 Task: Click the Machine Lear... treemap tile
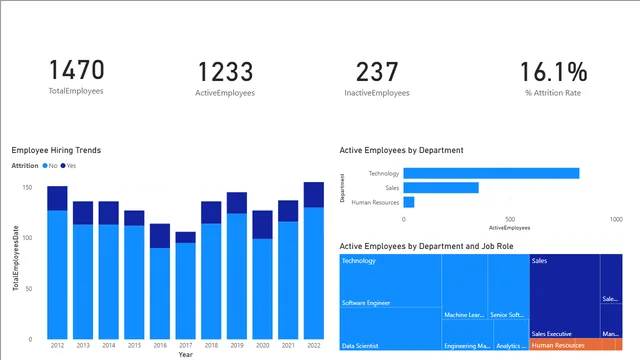464,287
